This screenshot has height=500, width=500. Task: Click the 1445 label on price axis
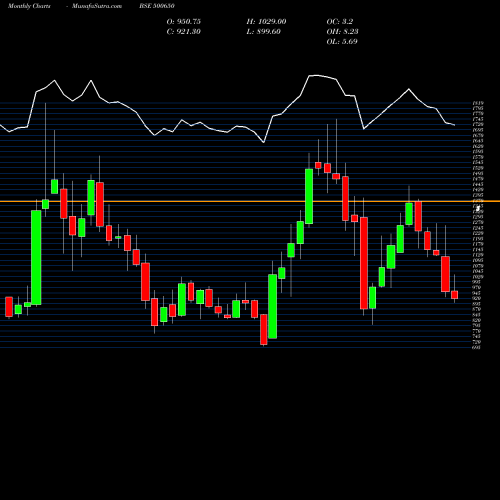coord(478,184)
